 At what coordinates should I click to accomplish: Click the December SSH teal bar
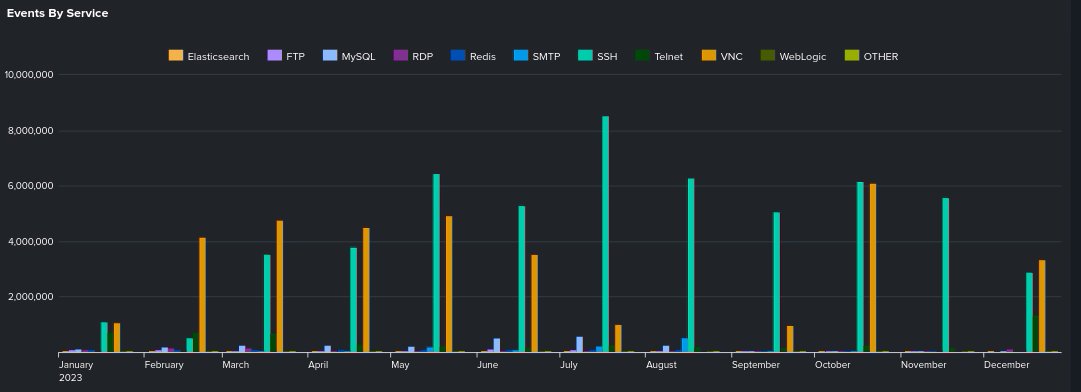click(1029, 313)
